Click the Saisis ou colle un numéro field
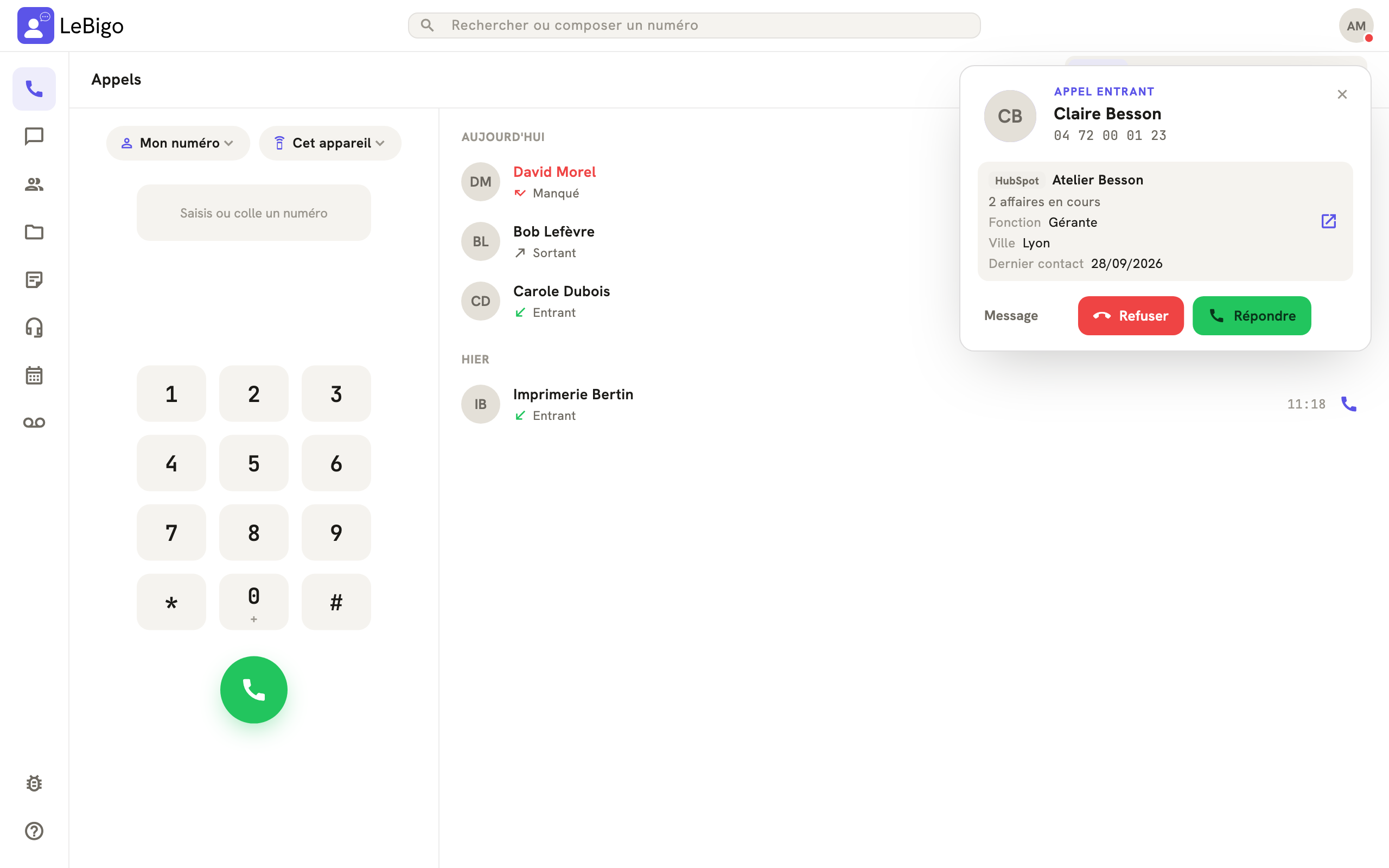Image resolution: width=1389 pixels, height=868 pixels. click(254, 213)
